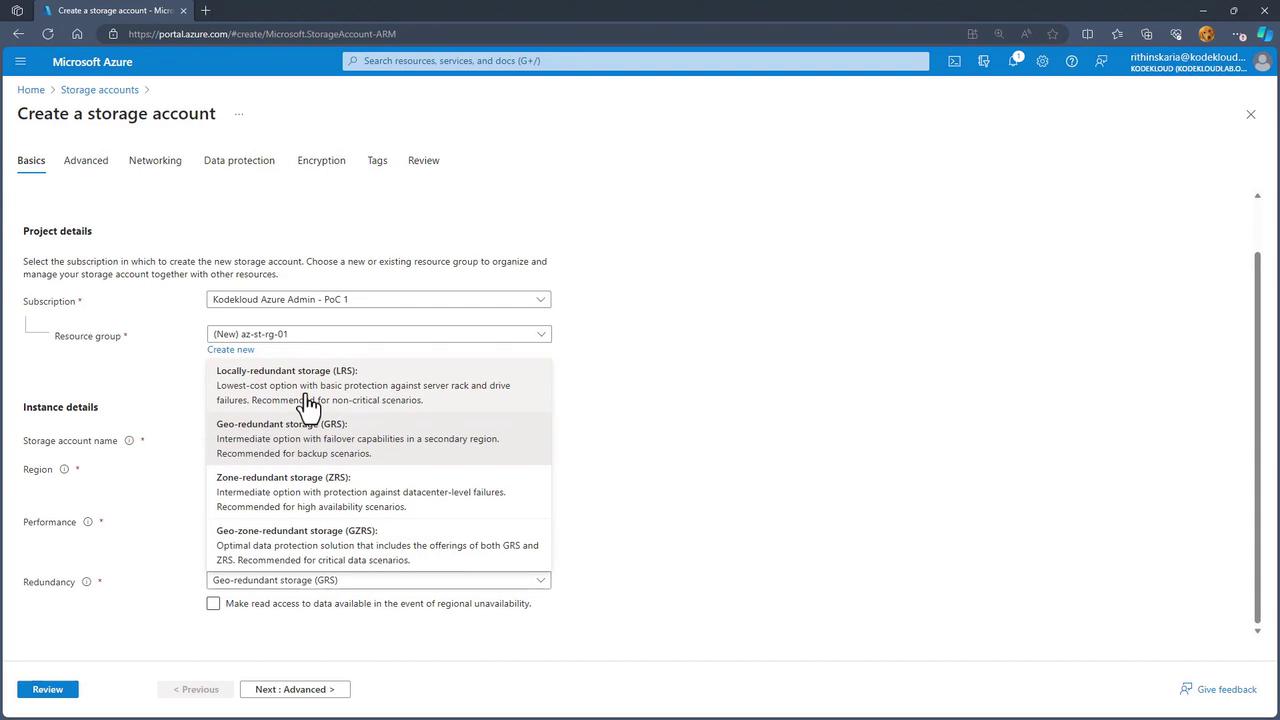Switch to the Basics tab

(31, 160)
